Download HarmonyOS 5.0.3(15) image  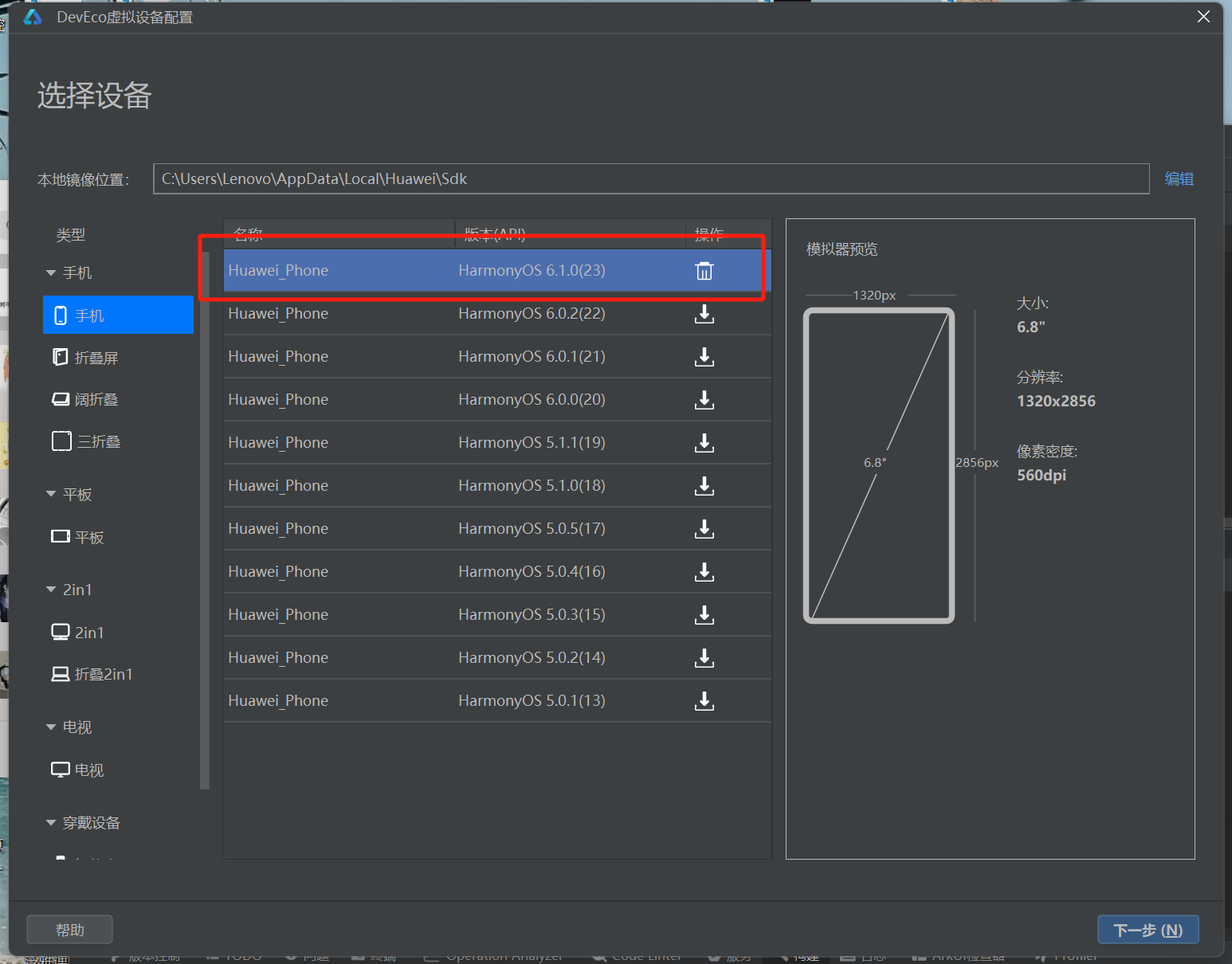coord(704,615)
